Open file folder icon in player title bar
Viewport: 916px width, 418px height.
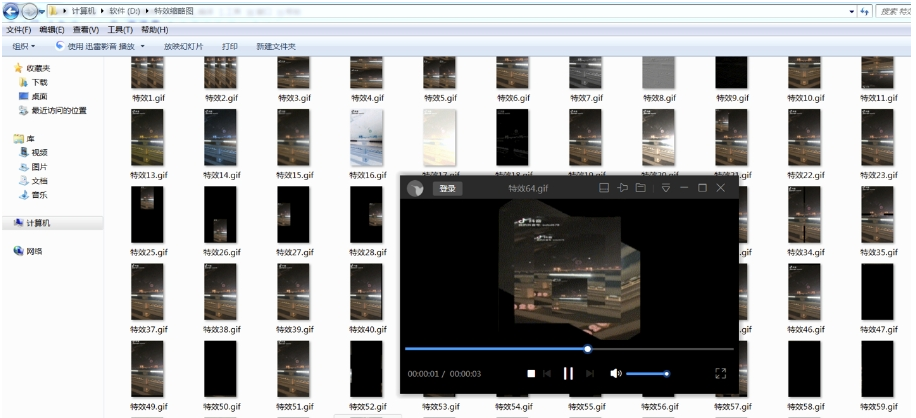click(x=640, y=188)
